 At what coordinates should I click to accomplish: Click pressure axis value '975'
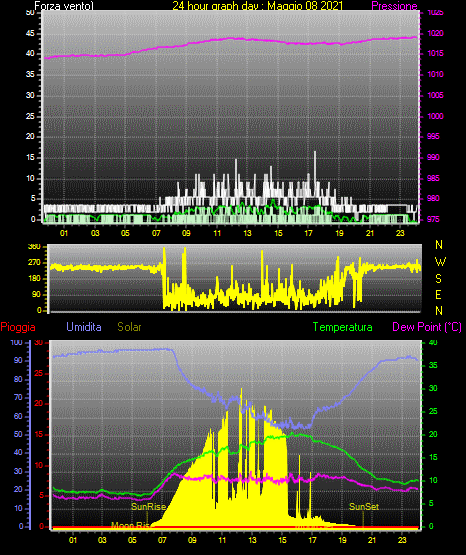tap(433, 219)
